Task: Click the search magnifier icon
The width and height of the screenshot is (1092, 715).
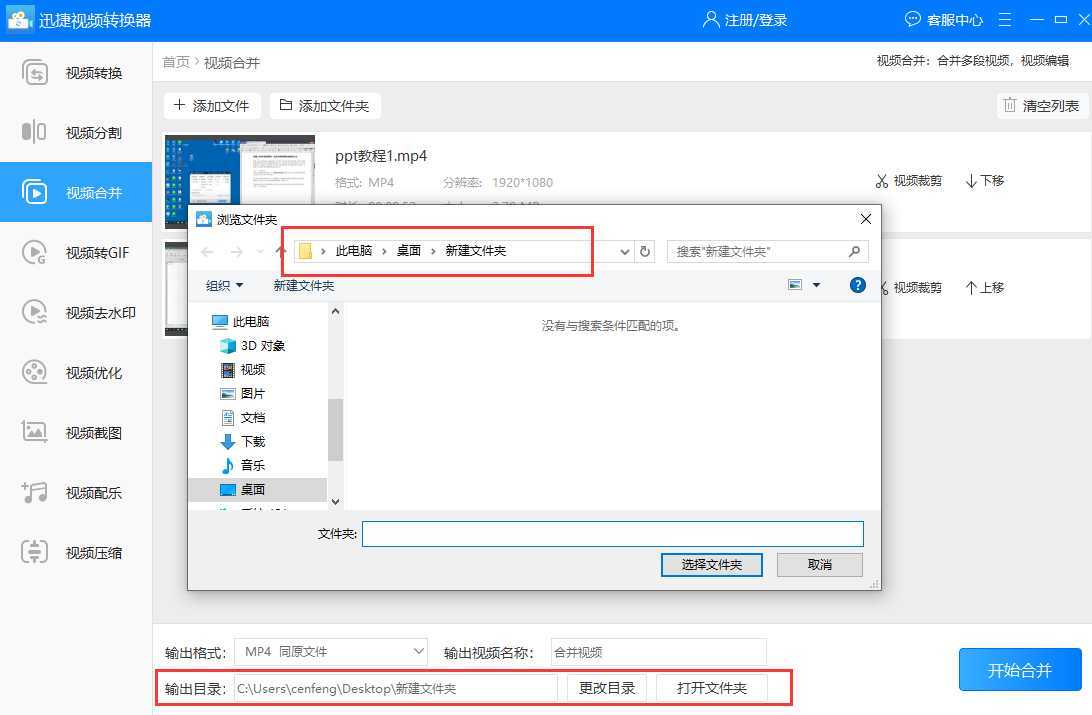Action: pos(855,251)
